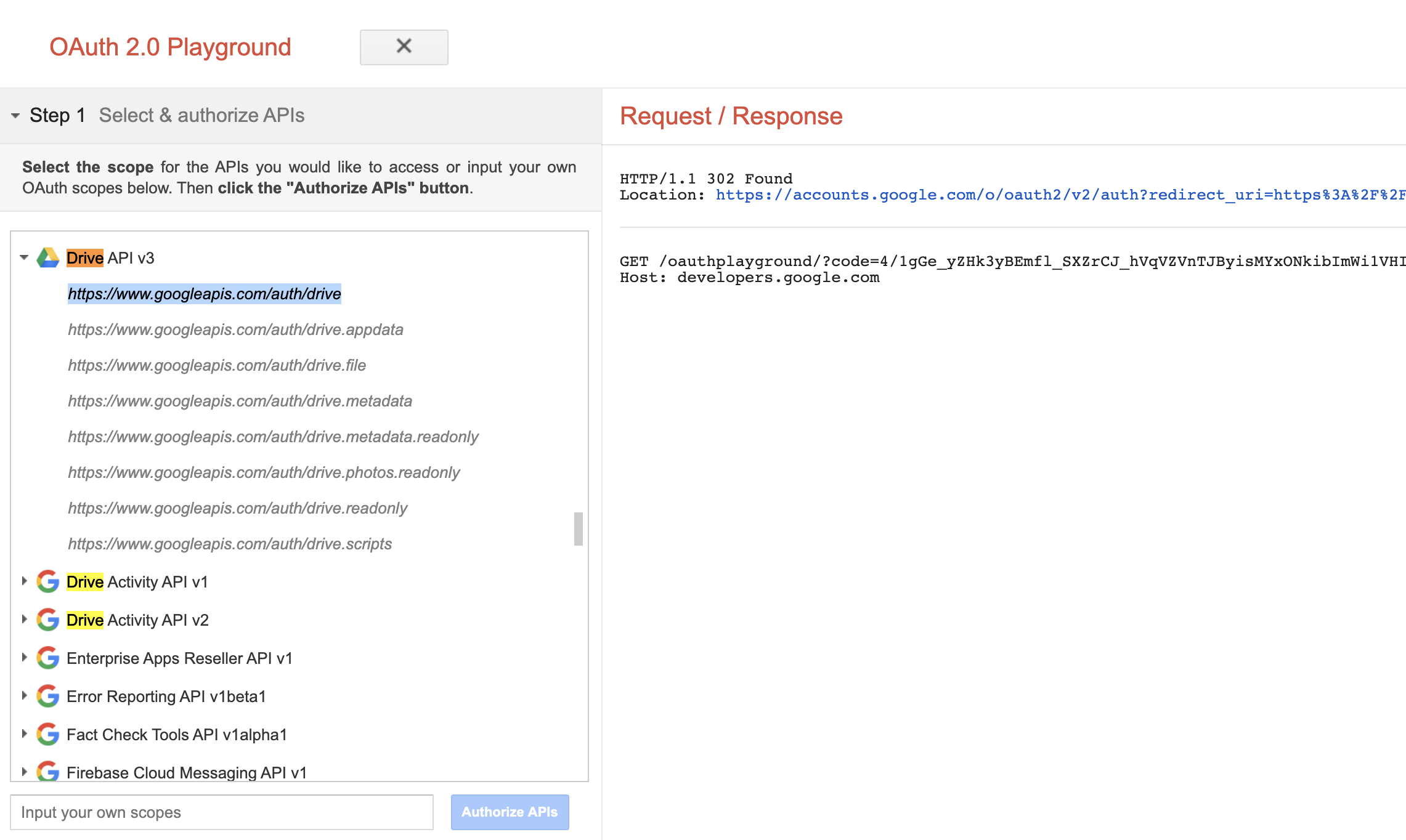This screenshot has height=840, width=1406.
Task: Select Enterprise Apps Reseller API v1 item
Action: [179, 658]
